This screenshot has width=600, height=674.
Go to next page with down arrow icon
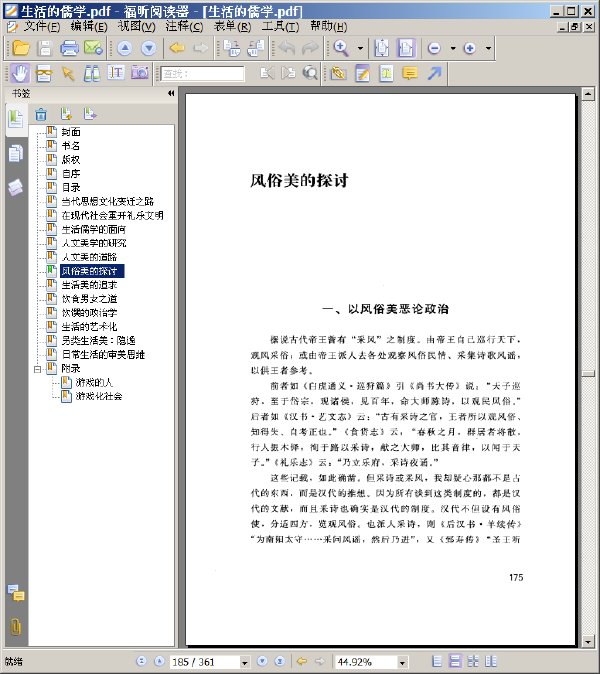pyautogui.click(x=149, y=48)
